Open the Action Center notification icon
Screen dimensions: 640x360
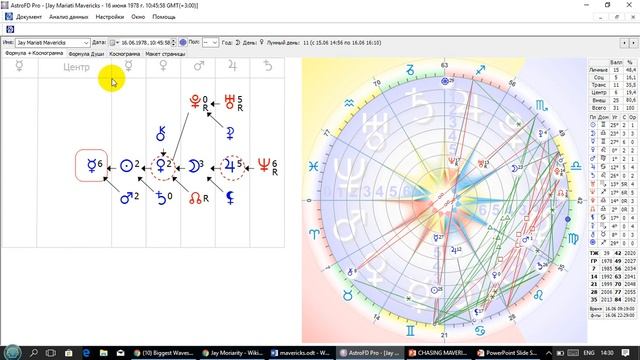[625, 353]
